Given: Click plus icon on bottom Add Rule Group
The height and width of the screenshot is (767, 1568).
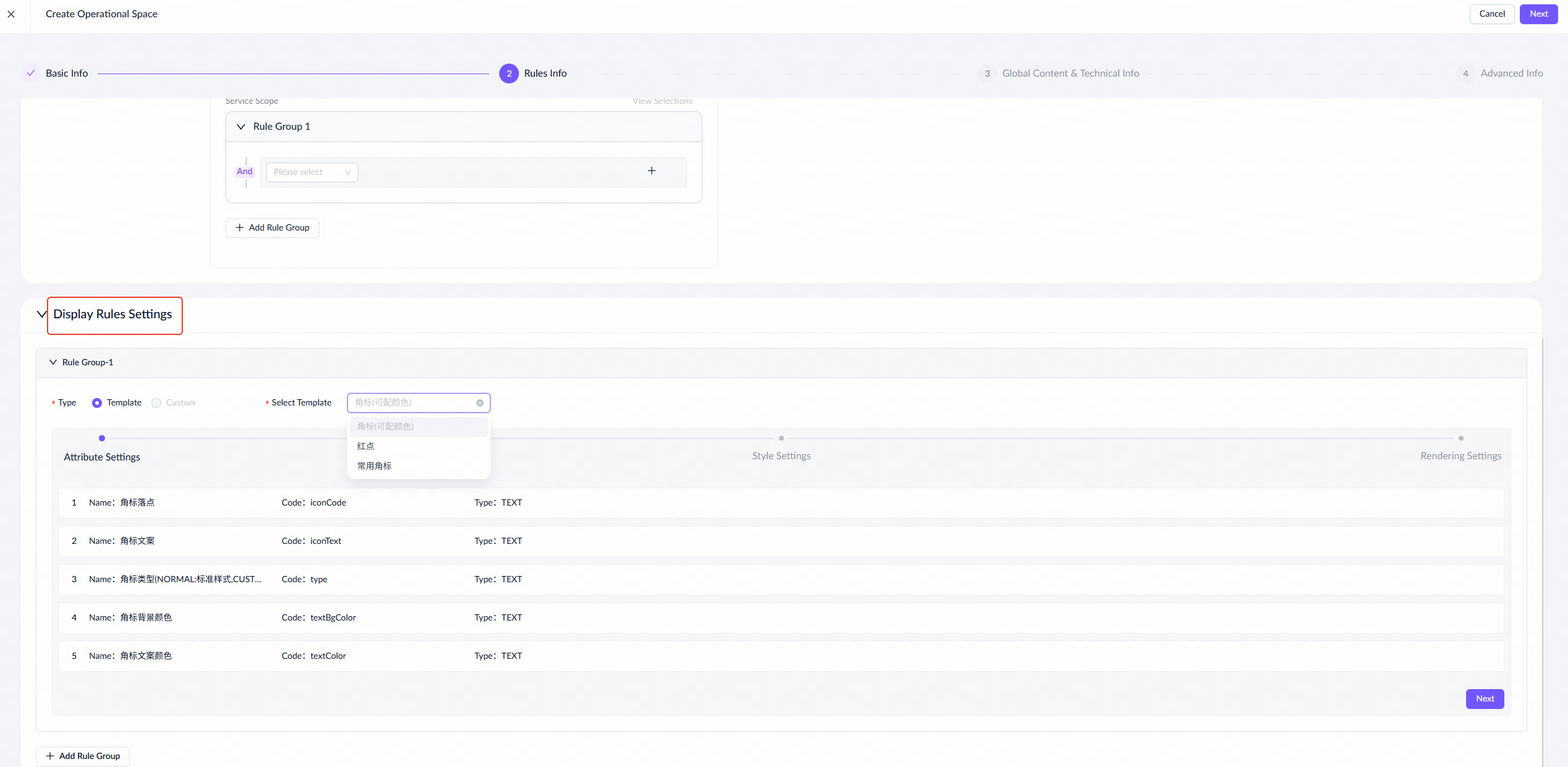Looking at the screenshot, I should (x=50, y=756).
